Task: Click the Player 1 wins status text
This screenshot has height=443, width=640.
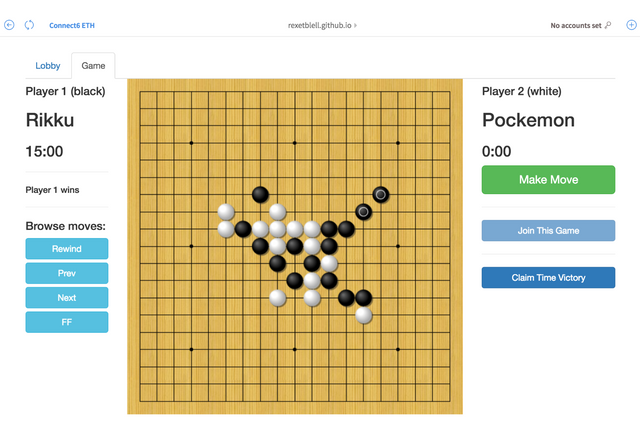Action: (52, 190)
